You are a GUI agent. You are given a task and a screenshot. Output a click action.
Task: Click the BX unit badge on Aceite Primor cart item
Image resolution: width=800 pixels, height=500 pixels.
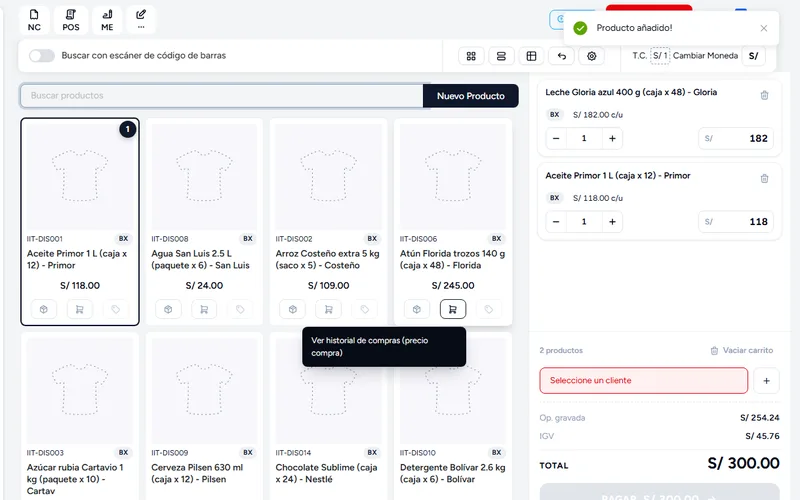pos(555,198)
